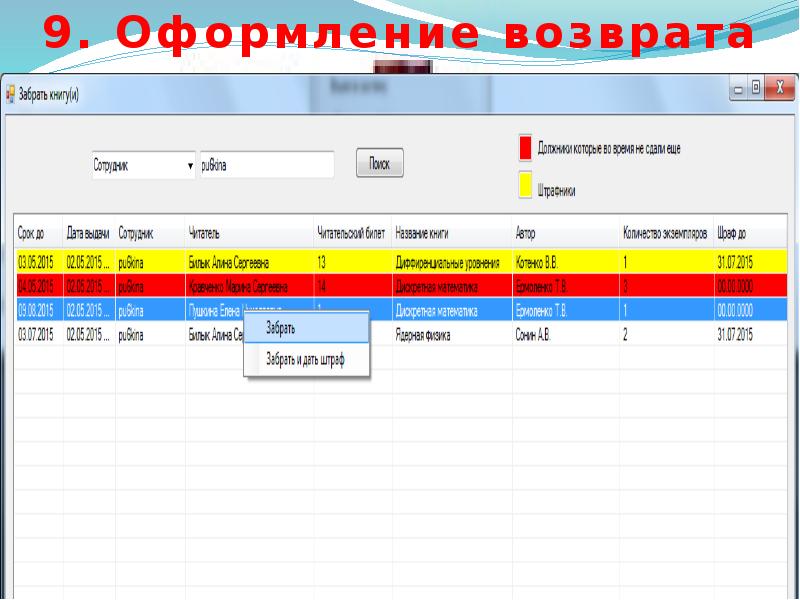Choose Забрать и дать штраф menu entry
Image resolution: width=800 pixels, height=600 pixels.
(x=307, y=360)
